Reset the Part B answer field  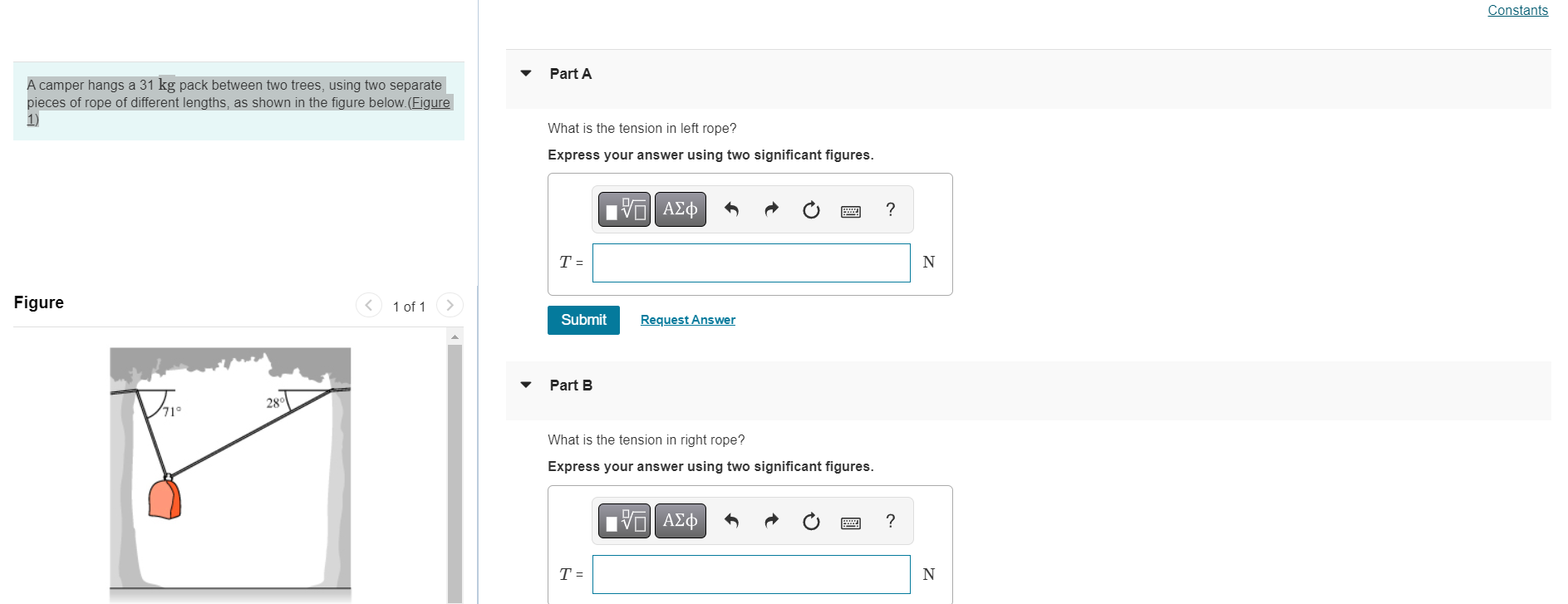coord(811,521)
